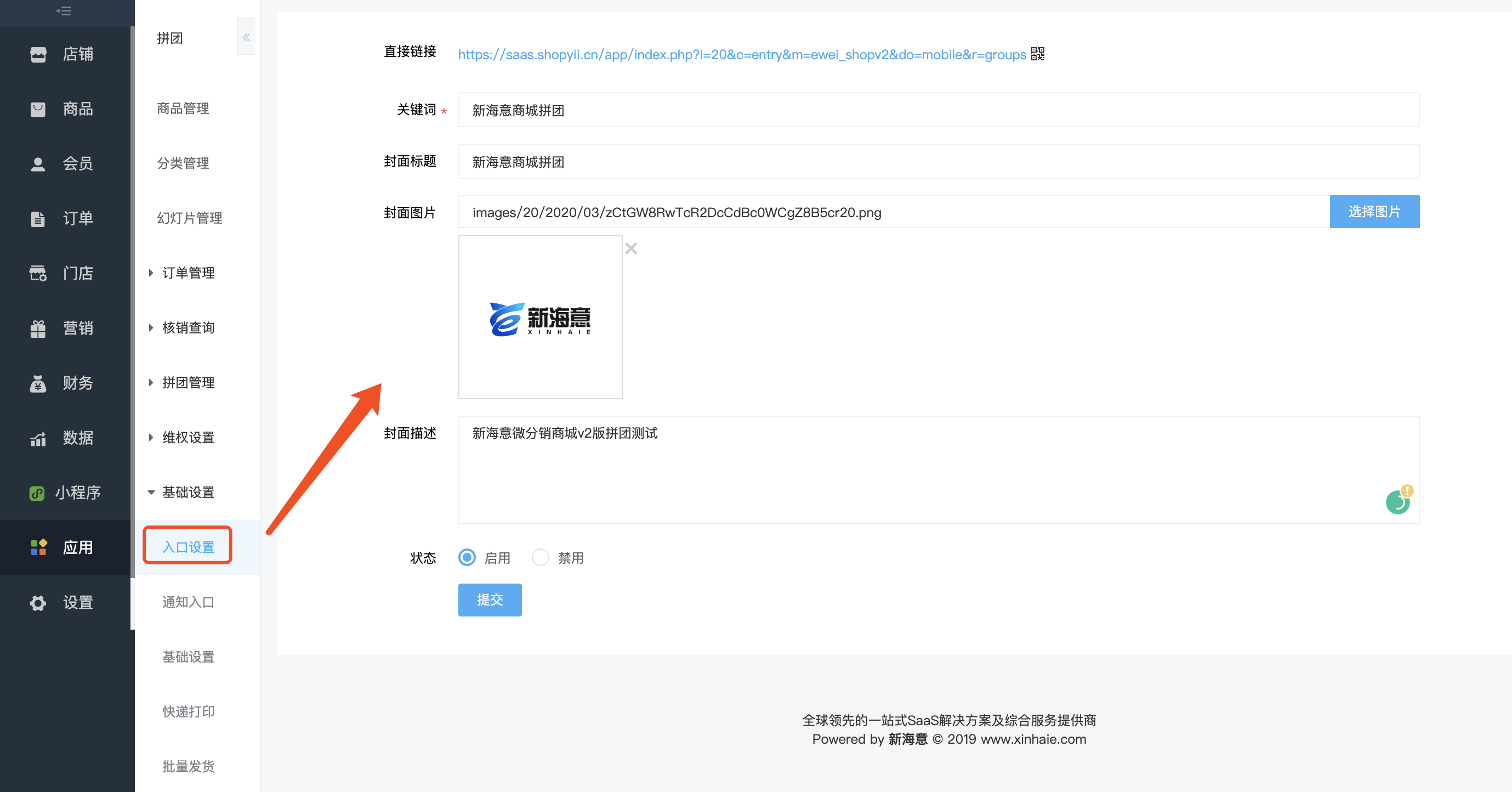Viewport: 1512px width, 792px height.
Task: Click the 新海意 name in footer
Action: point(907,739)
